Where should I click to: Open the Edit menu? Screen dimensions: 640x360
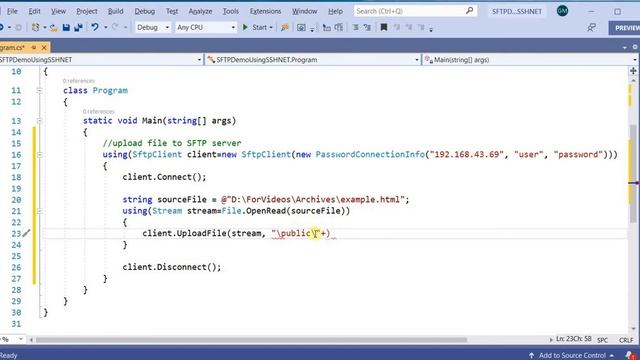click(34, 11)
